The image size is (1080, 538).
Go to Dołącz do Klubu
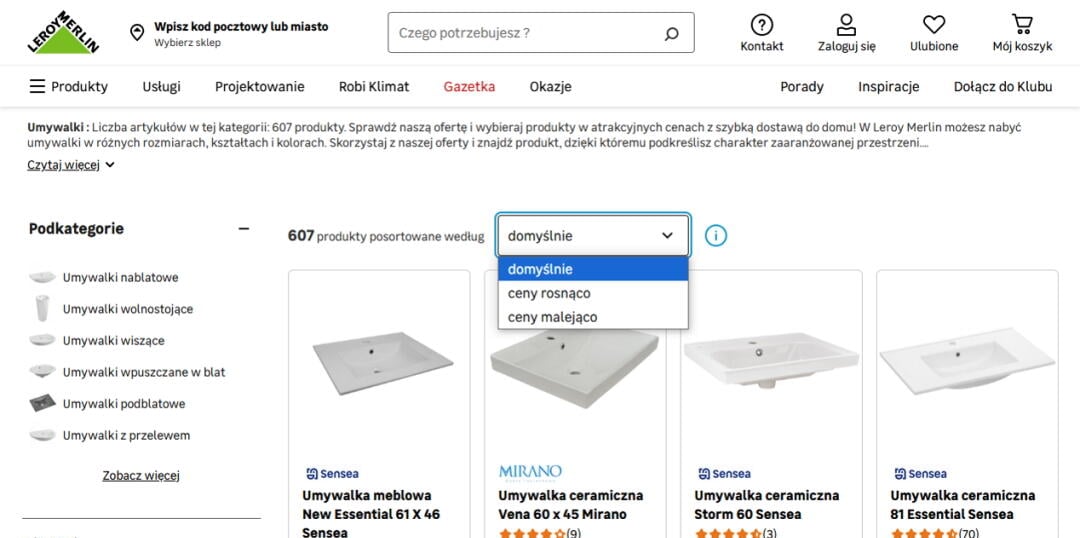tap(1002, 86)
